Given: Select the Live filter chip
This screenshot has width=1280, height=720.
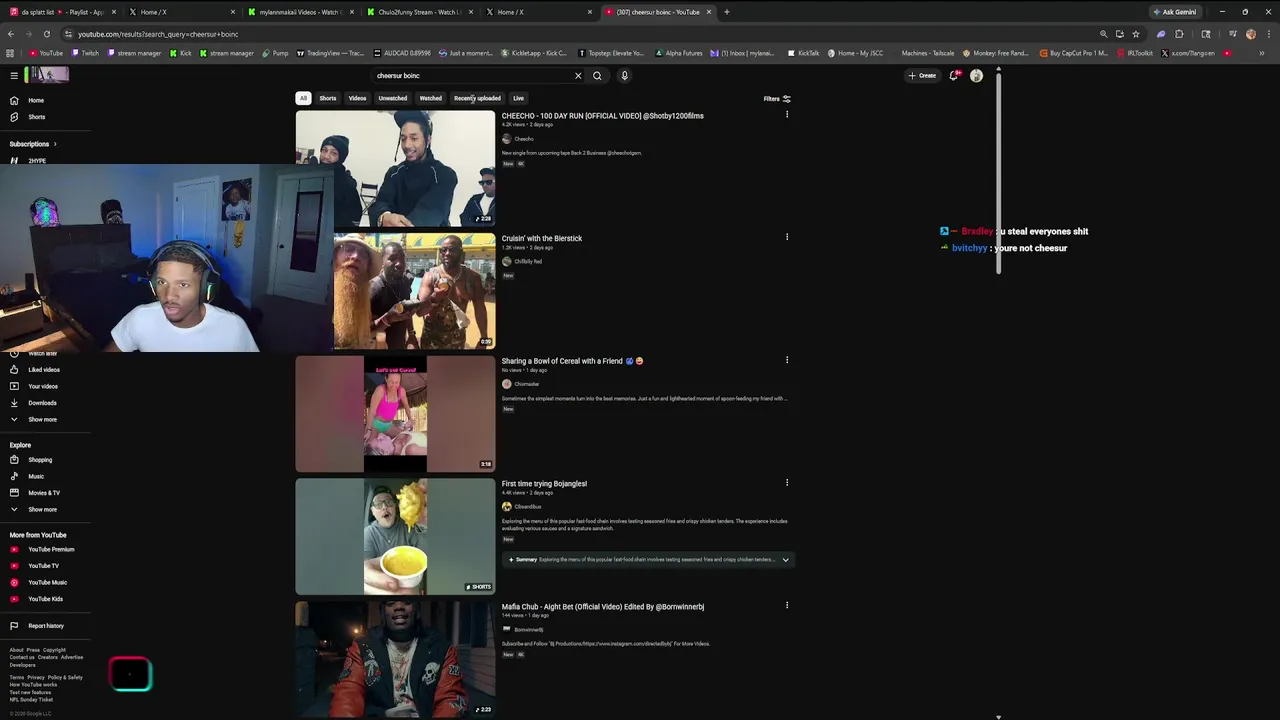Looking at the screenshot, I should 518,98.
